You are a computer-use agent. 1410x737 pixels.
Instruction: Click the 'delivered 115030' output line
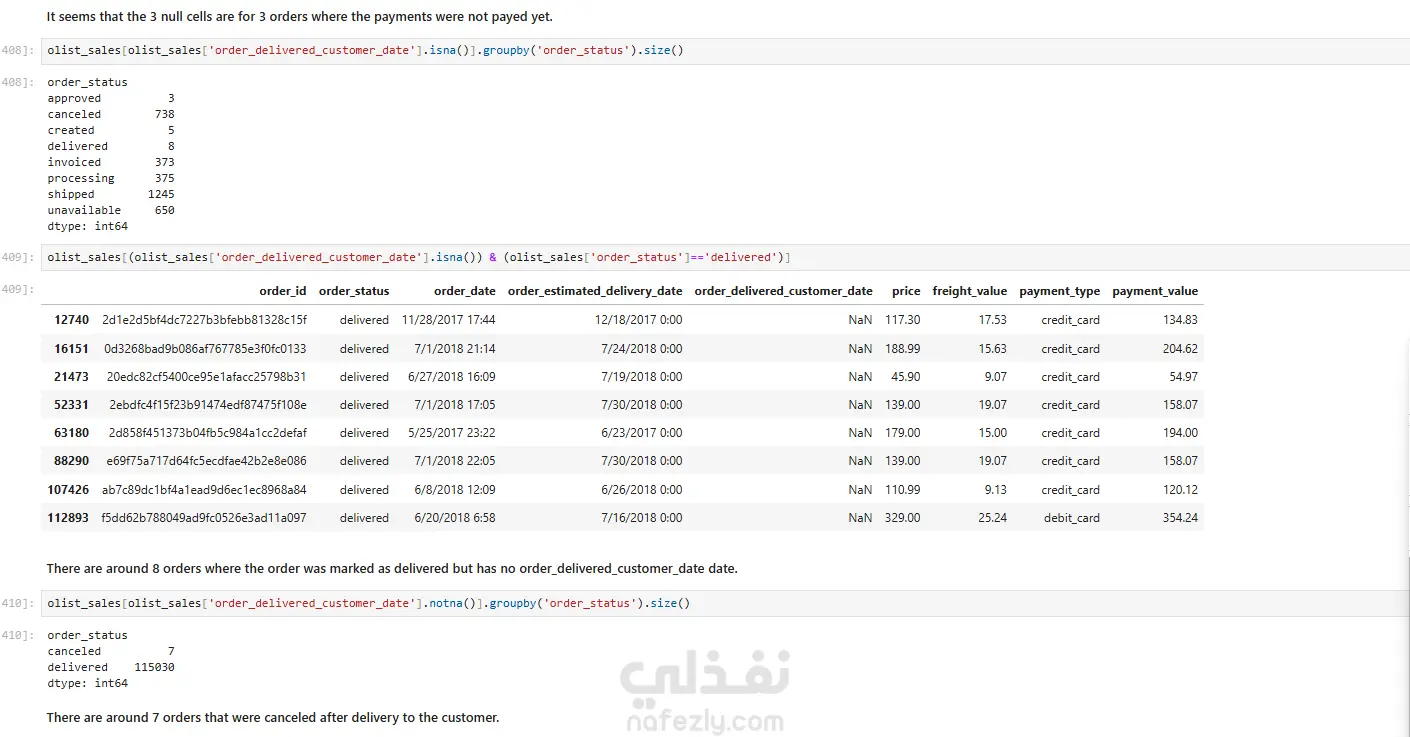111,667
